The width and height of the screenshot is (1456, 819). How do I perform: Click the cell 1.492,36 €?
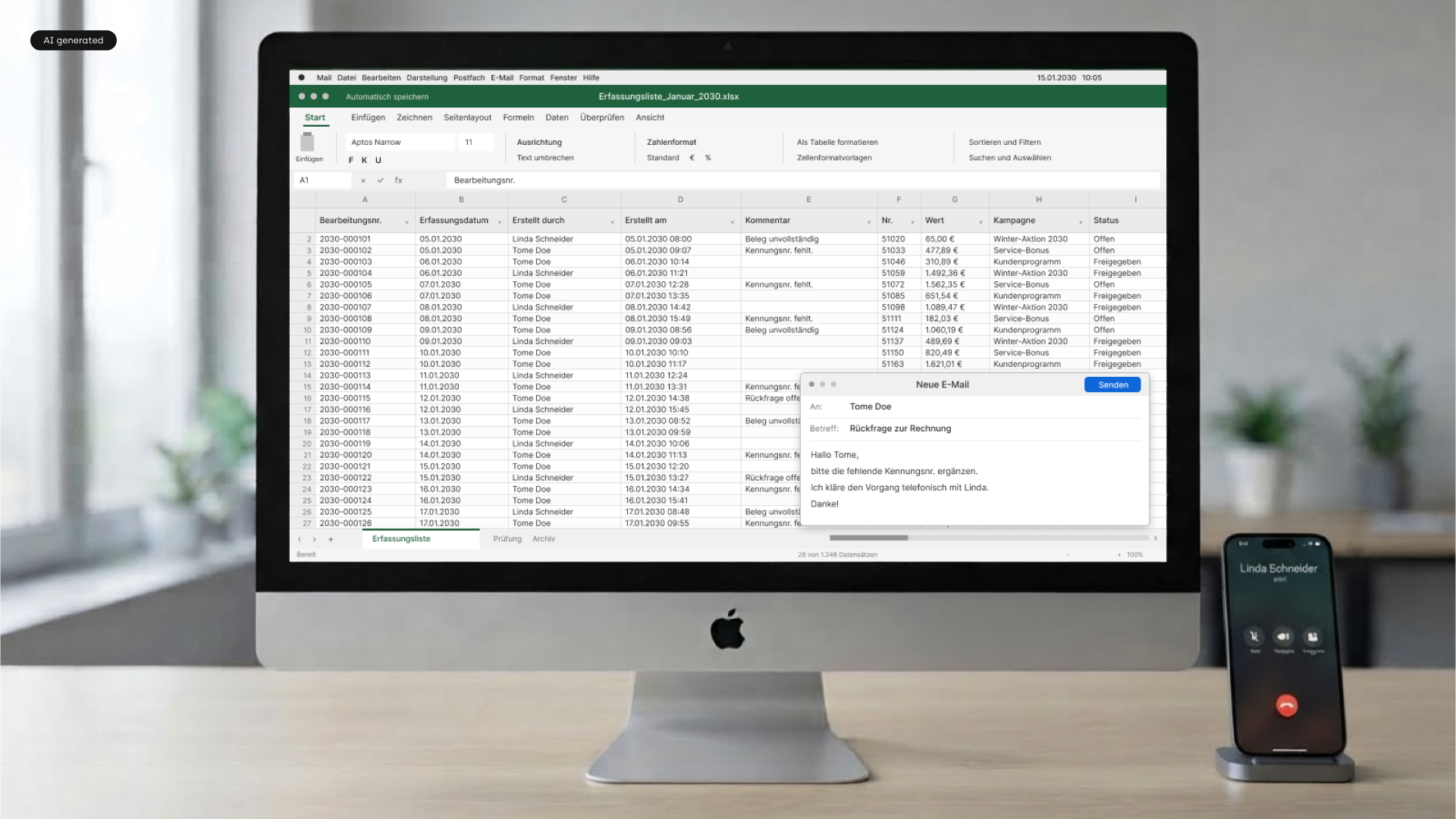pyautogui.click(x=955, y=273)
